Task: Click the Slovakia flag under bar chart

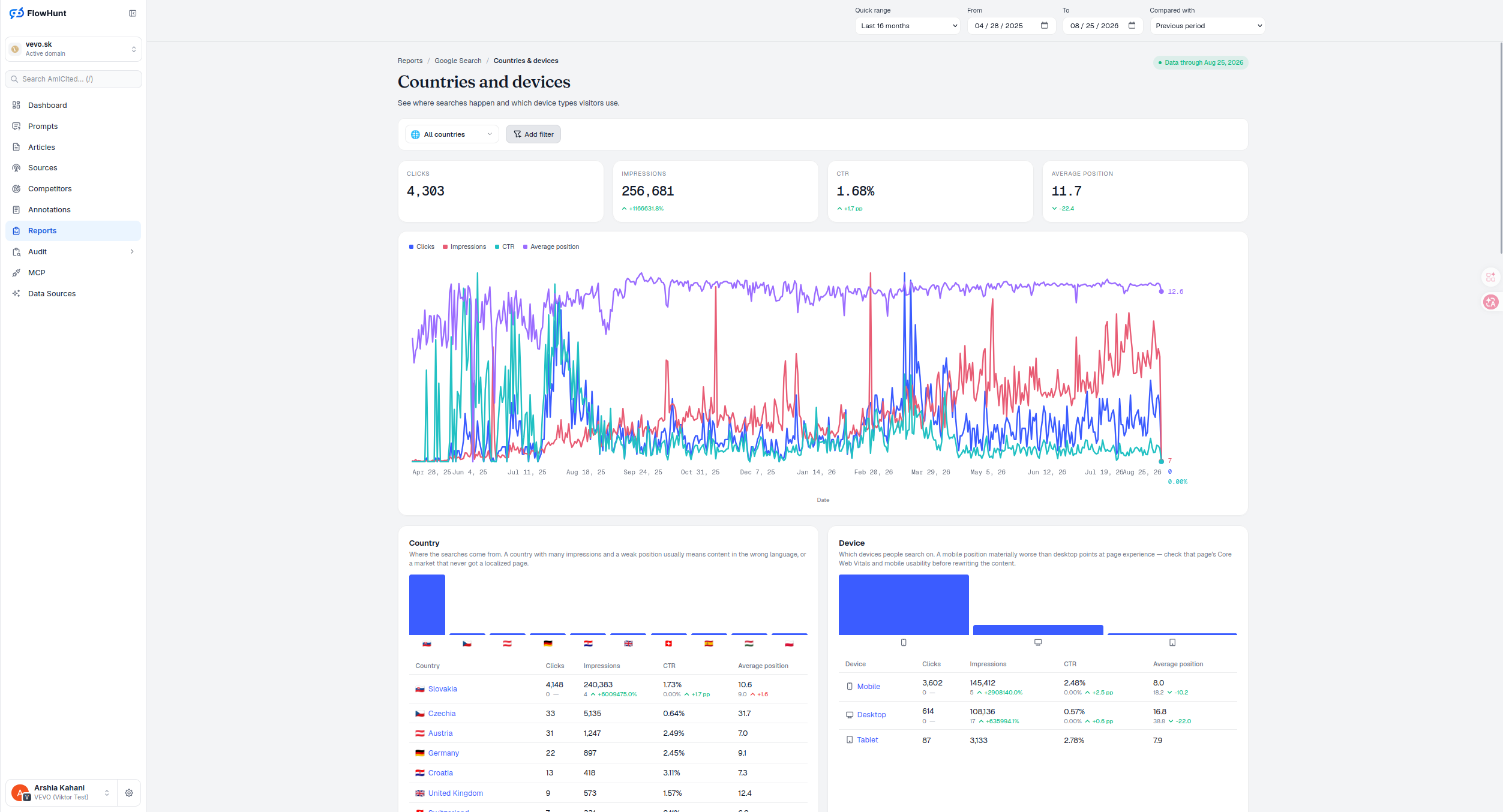Action: tap(427, 643)
